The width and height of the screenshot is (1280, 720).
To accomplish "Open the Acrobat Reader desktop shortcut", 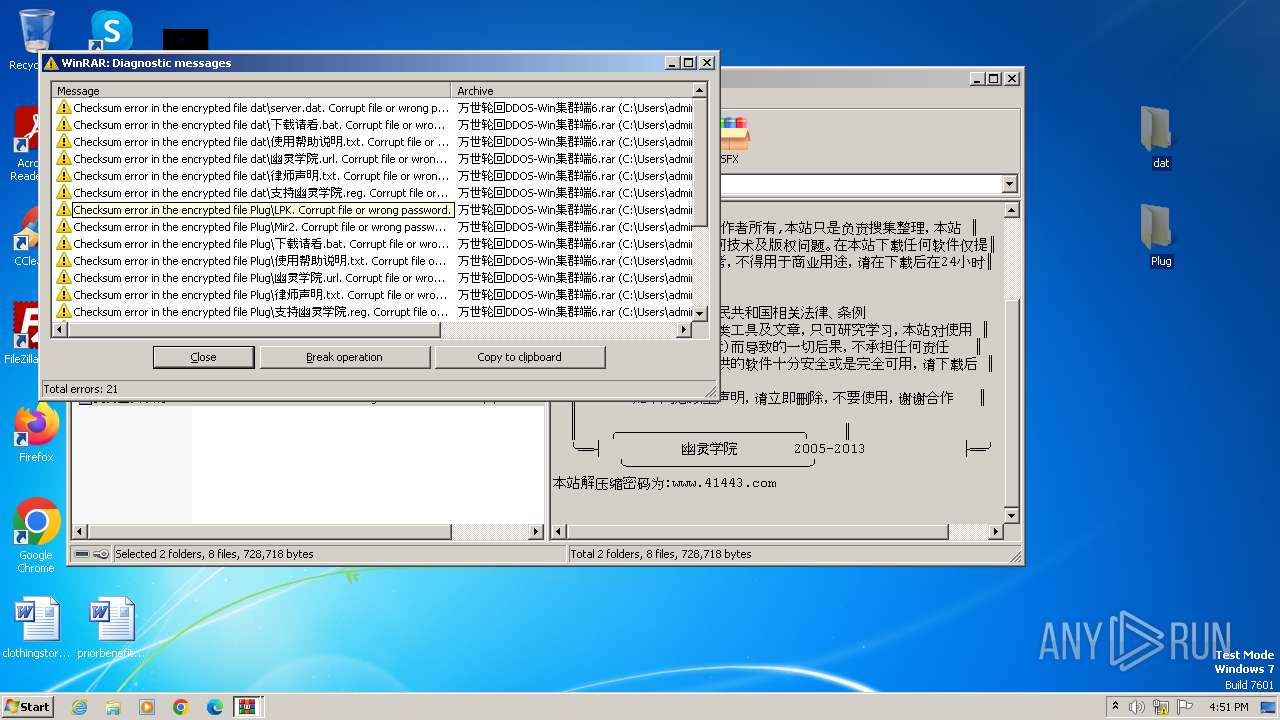I will click(x=26, y=143).
